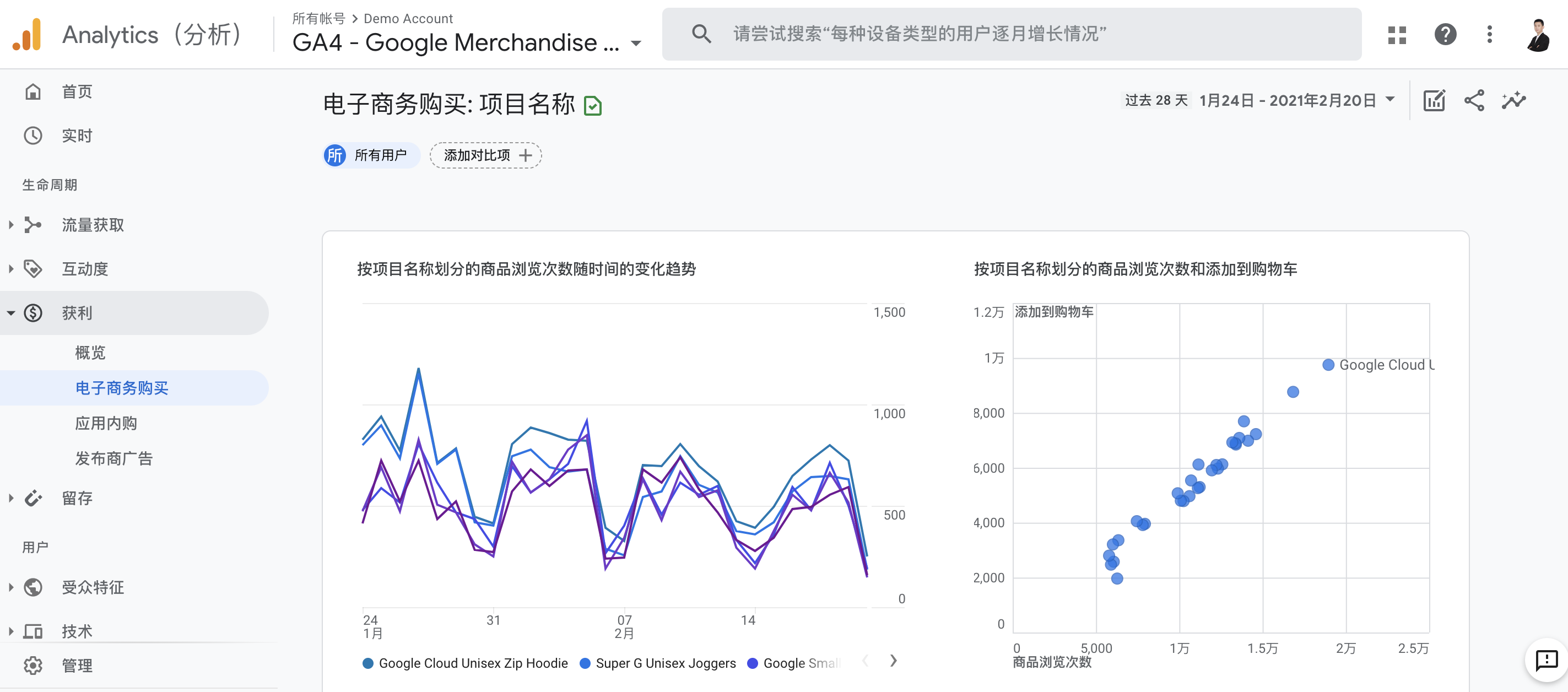Click the 互动度 tag icon
Image resolution: width=1568 pixels, height=692 pixels.
(x=33, y=268)
